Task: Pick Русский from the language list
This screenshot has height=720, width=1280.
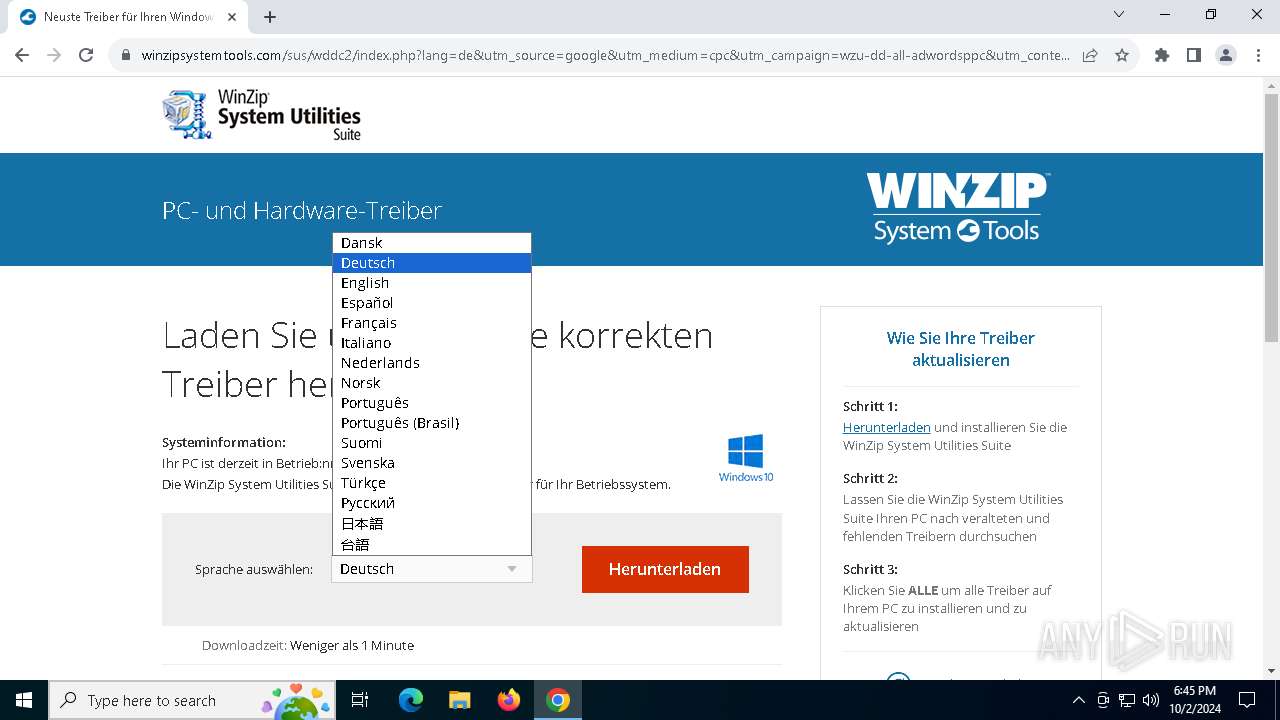Action: point(432,503)
